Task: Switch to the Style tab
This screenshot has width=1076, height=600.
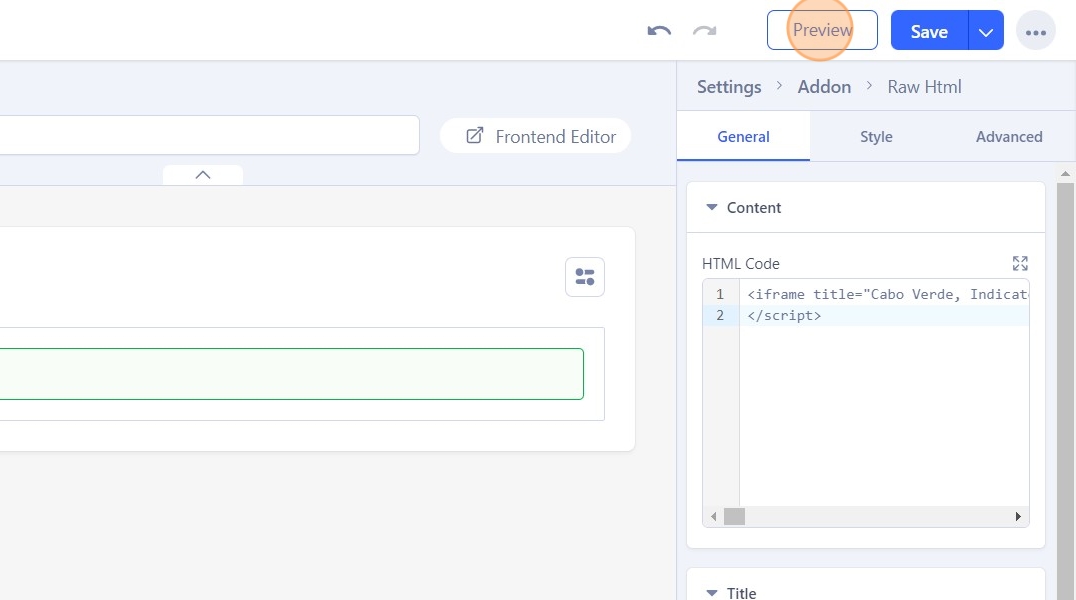Action: [x=876, y=137]
